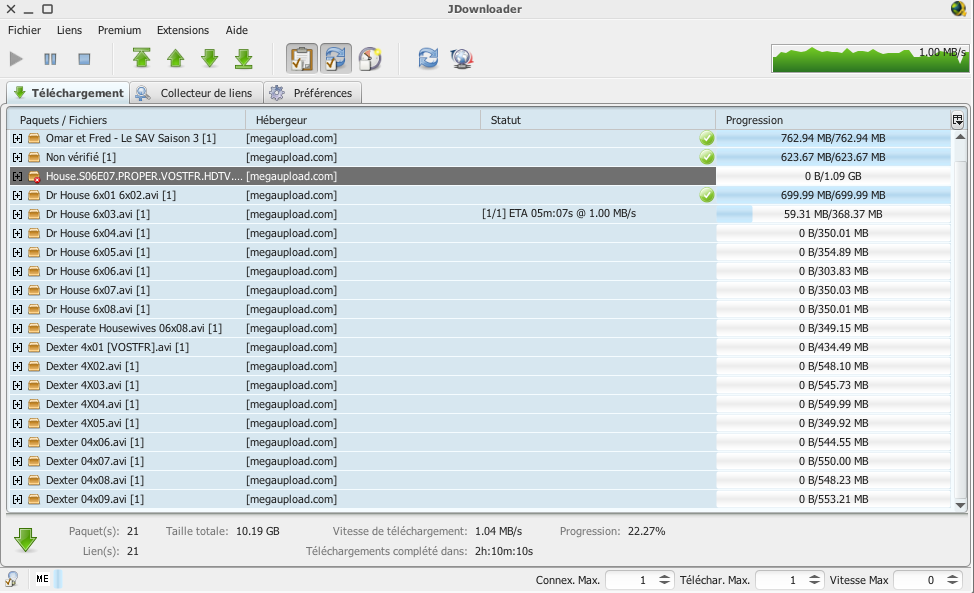Click the Téléchar. Max. value field
This screenshot has height=593, width=974.
781,580
